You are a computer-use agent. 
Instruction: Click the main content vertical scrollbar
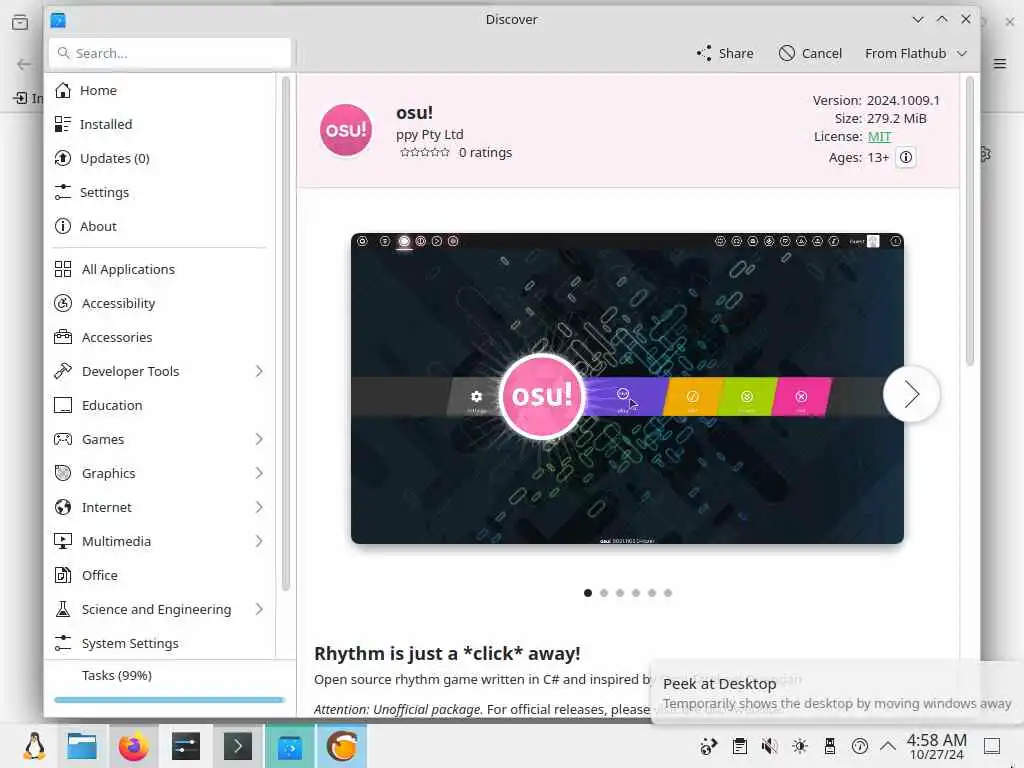969,222
